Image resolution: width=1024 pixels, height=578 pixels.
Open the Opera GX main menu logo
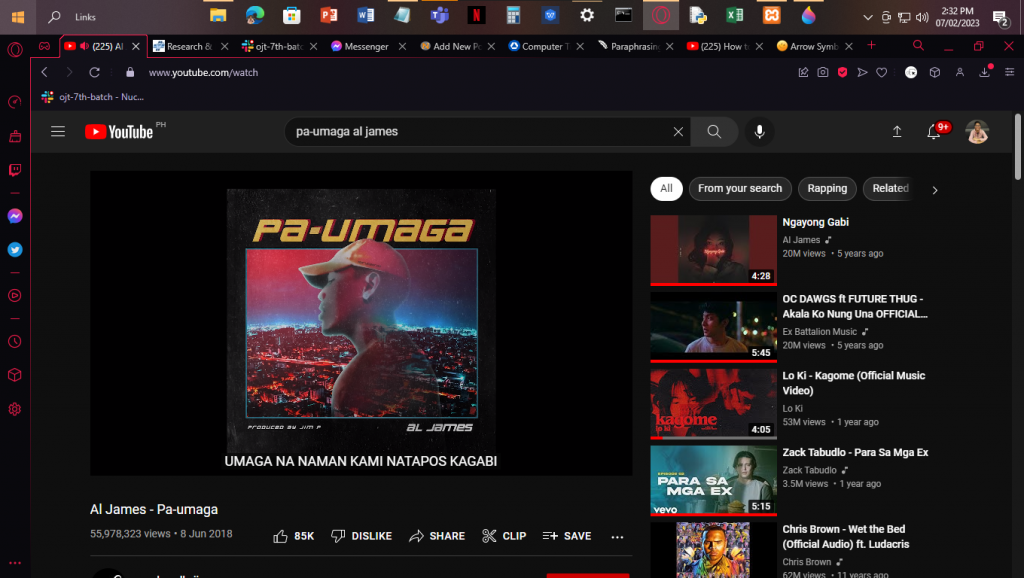[x=14, y=50]
